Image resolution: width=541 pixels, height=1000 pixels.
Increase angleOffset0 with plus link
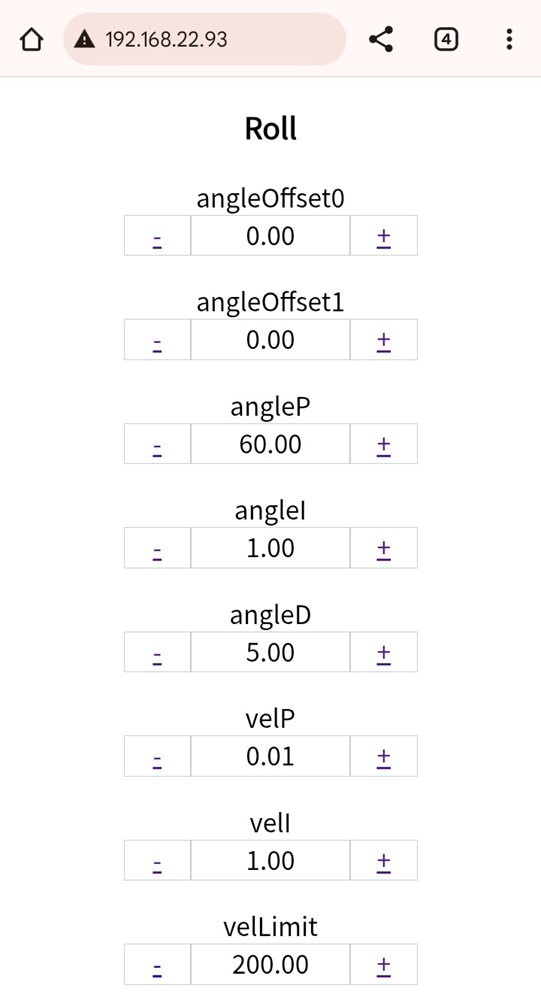pos(383,239)
